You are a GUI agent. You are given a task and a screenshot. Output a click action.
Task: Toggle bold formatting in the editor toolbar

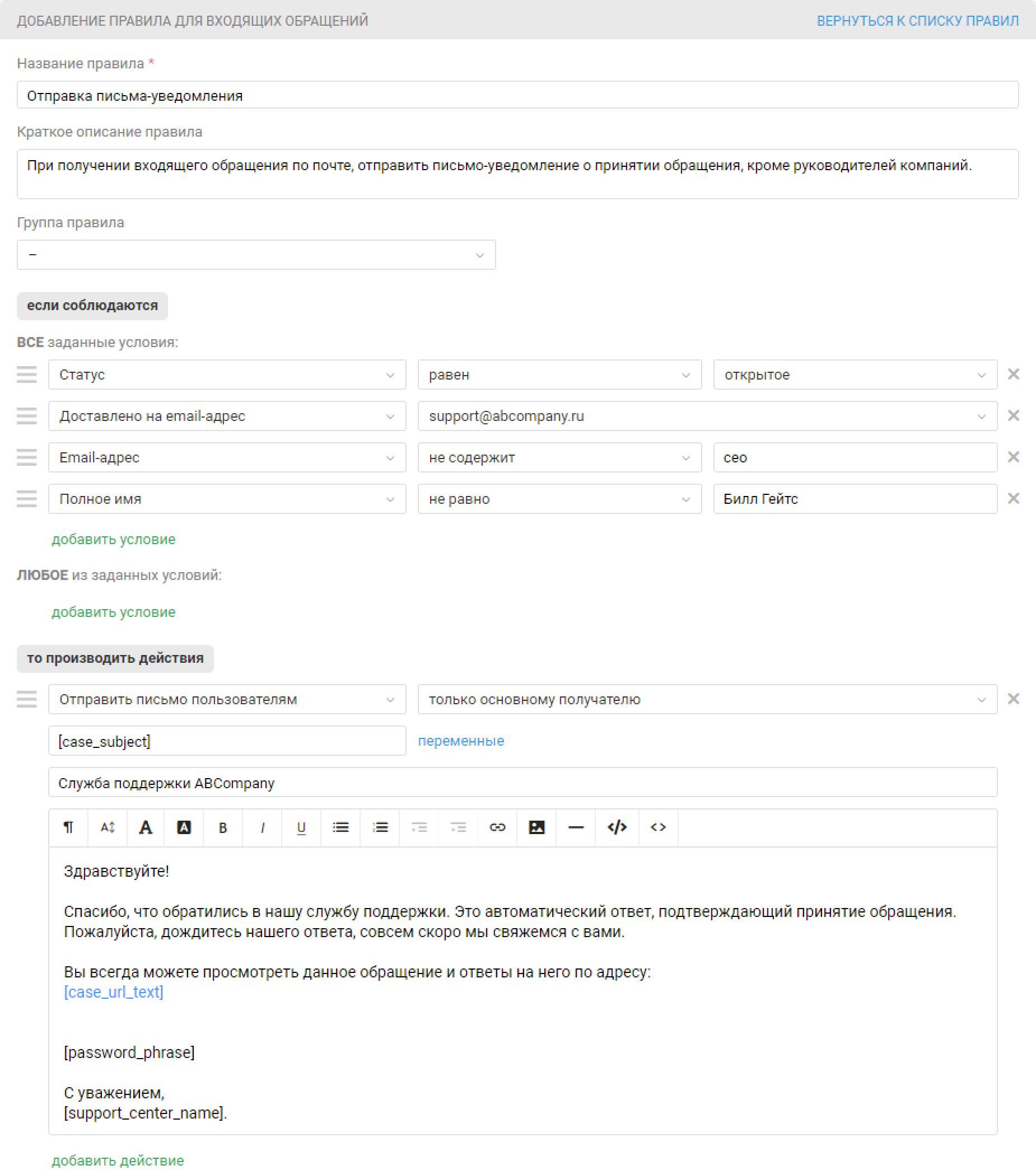223,828
